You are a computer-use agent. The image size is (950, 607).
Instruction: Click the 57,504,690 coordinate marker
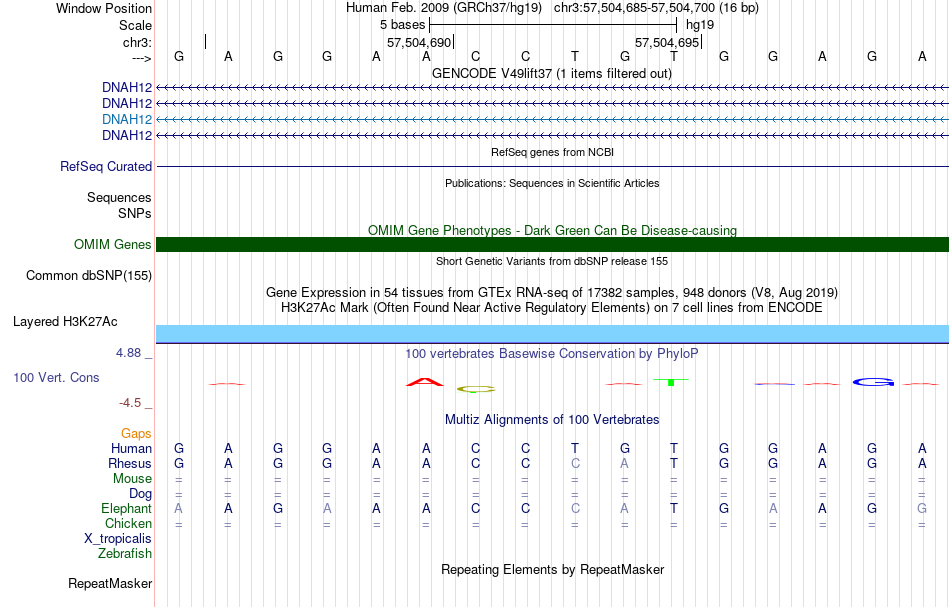pos(419,42)
